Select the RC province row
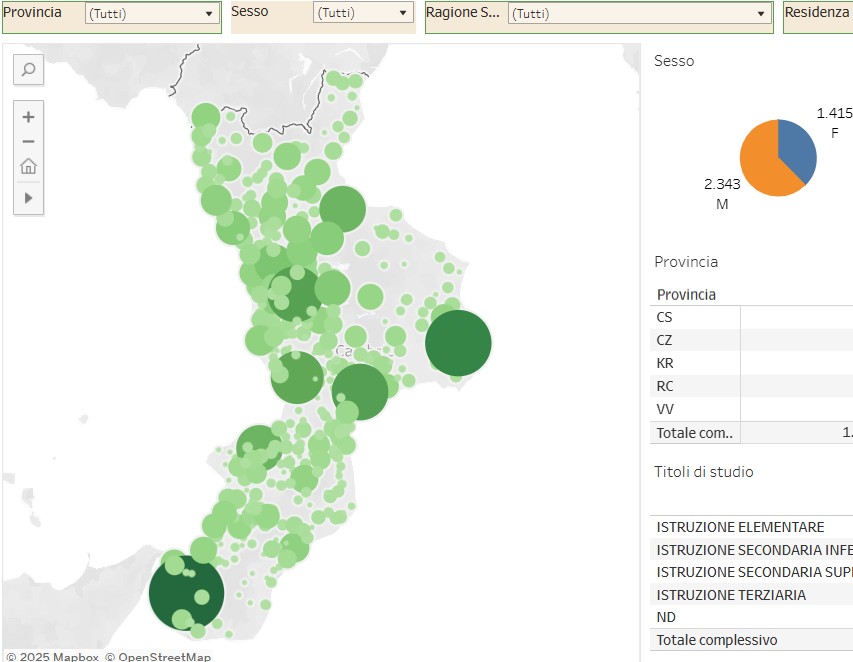This screenshot has width=853, height=662. 751,386
